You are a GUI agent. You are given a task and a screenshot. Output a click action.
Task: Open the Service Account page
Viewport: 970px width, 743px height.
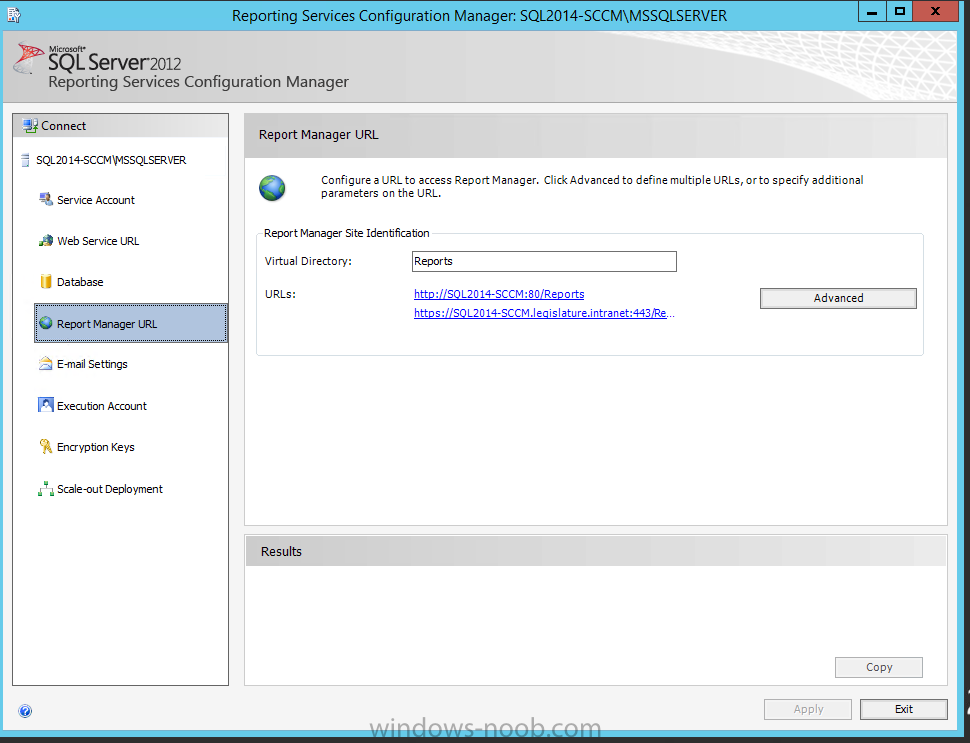[96, 200]
